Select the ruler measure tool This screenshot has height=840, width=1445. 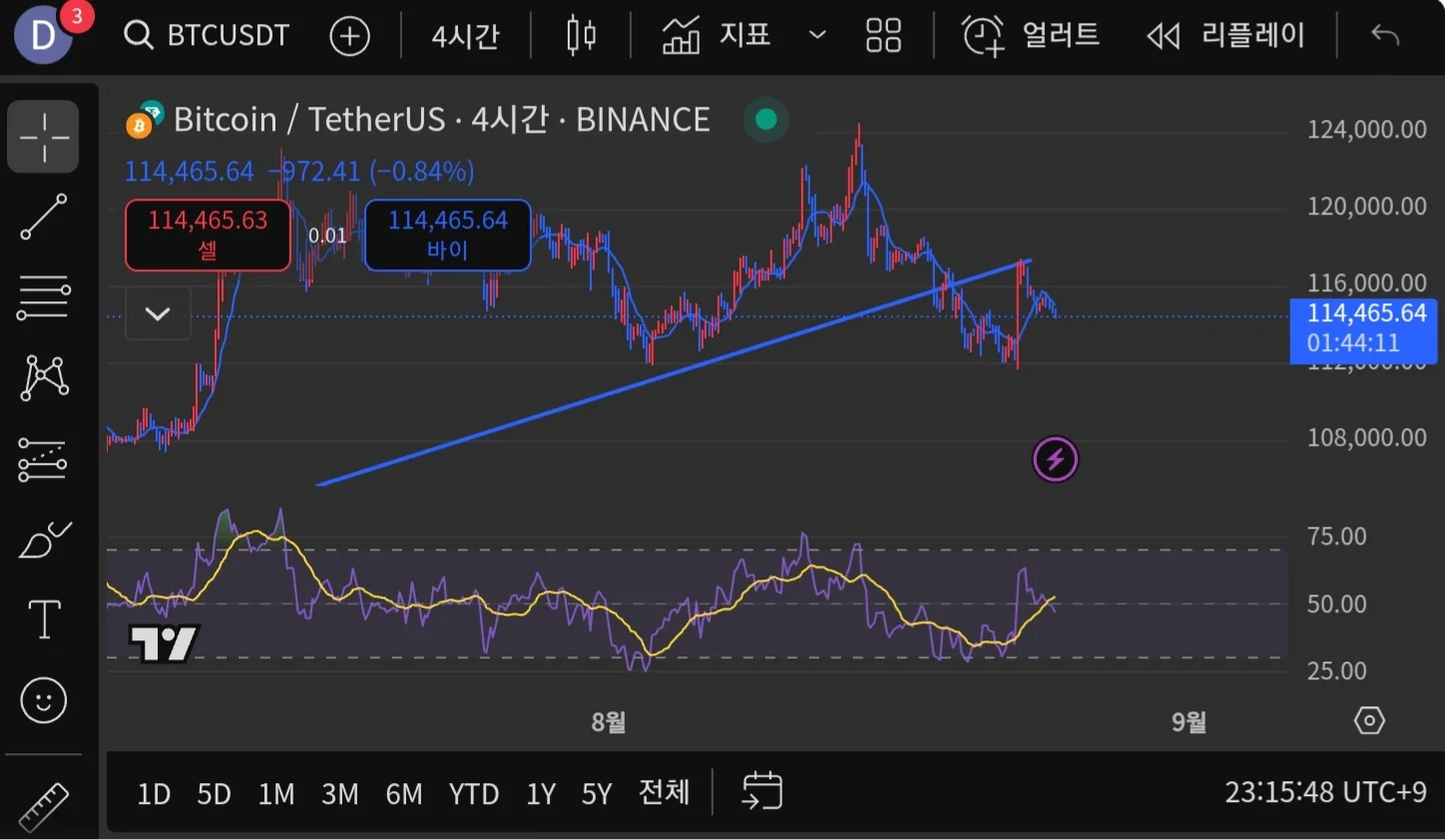(x=43, y=806)
